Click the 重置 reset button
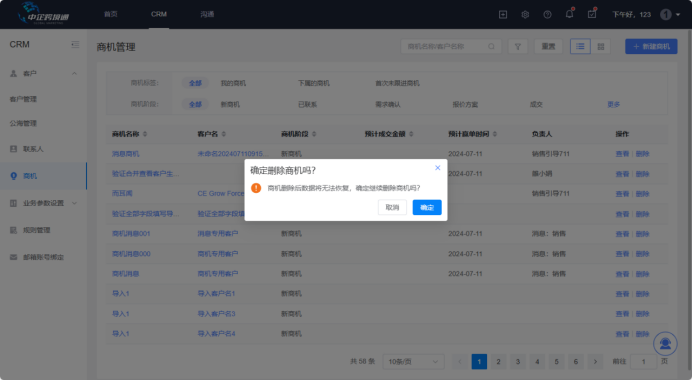The height and width of the screenshot is (380, 692). point(548,46)
